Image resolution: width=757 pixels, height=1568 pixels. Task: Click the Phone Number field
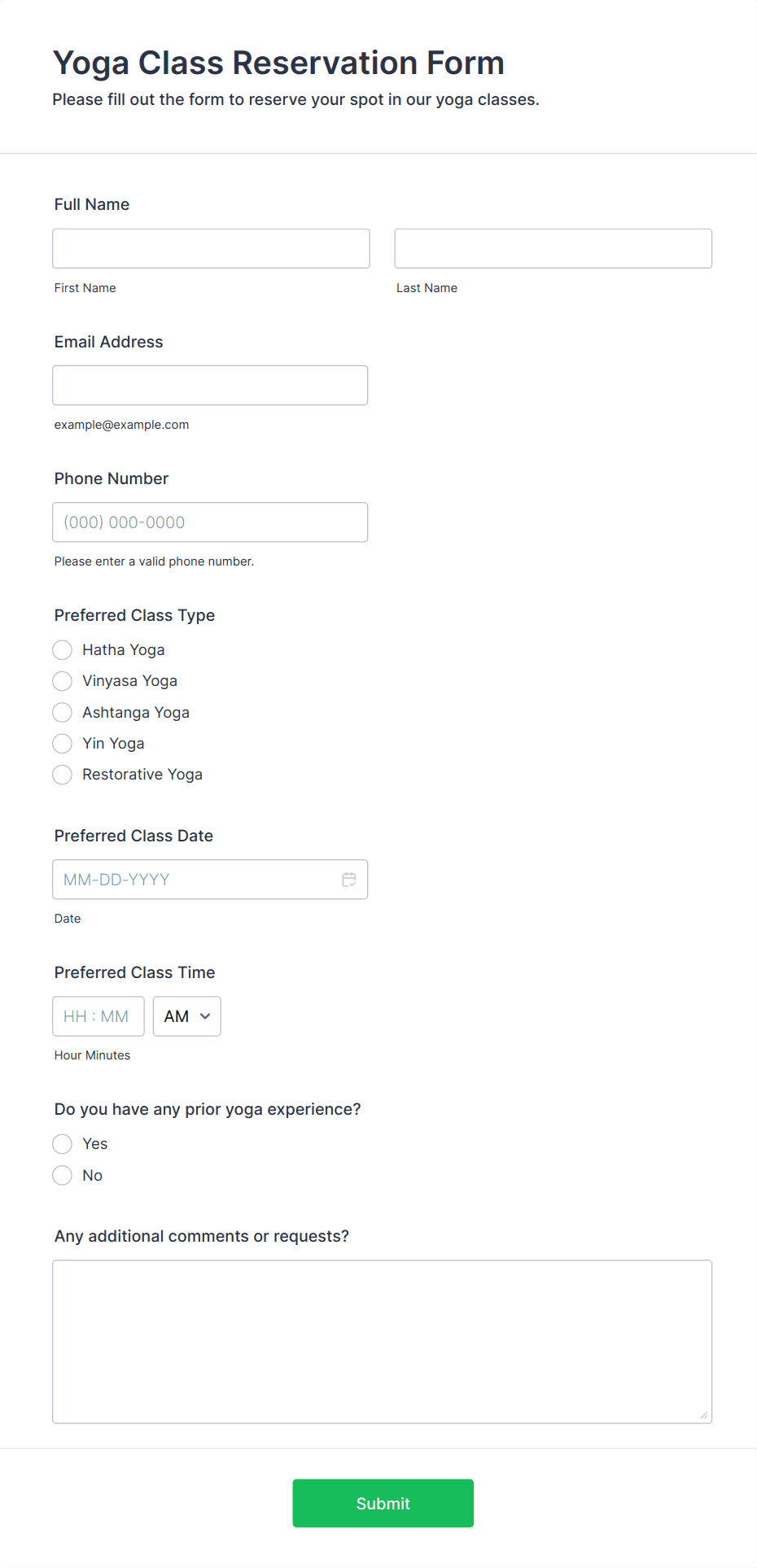tap(210, 522)
